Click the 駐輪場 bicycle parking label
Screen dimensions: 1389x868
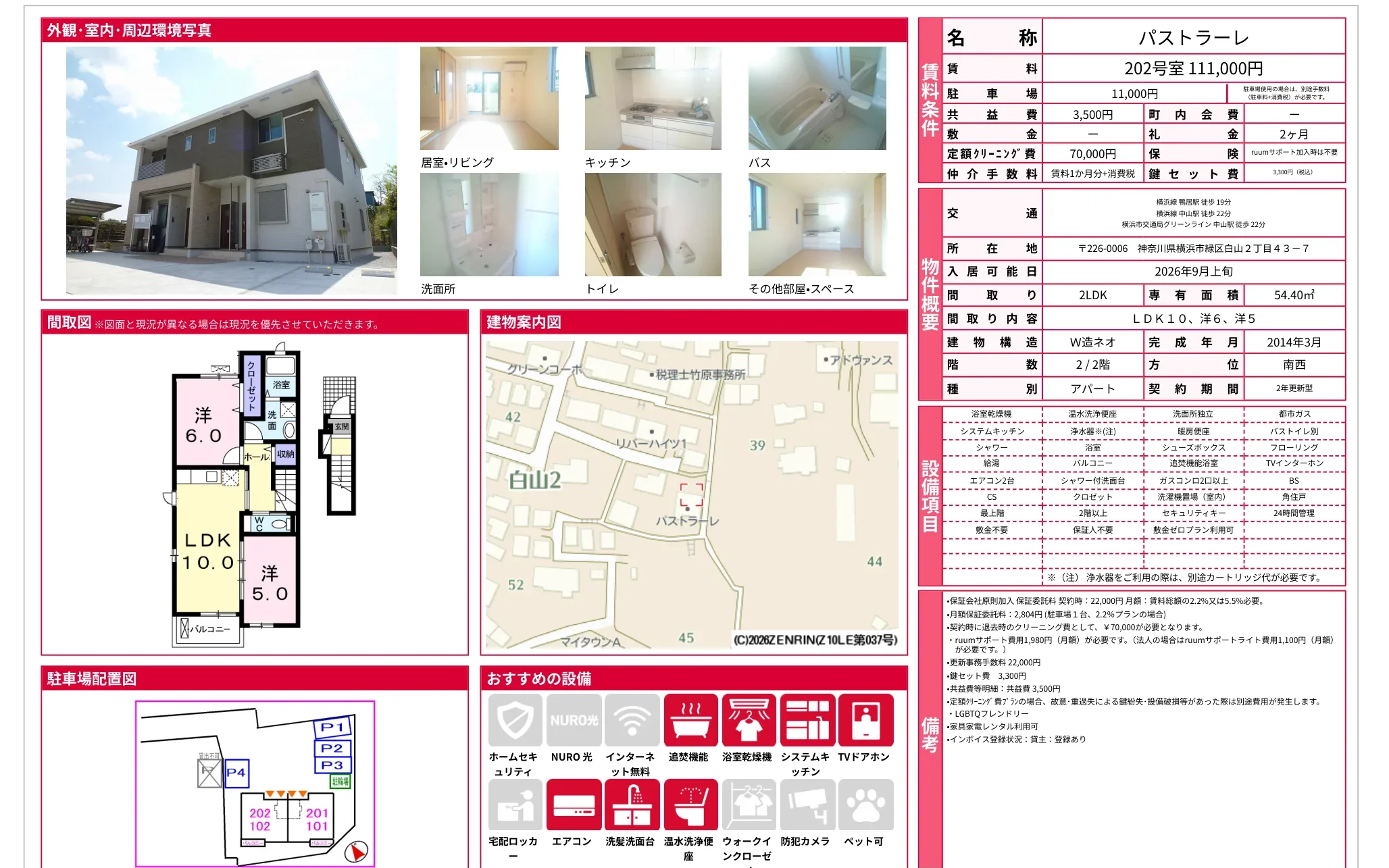pos(340,782)
